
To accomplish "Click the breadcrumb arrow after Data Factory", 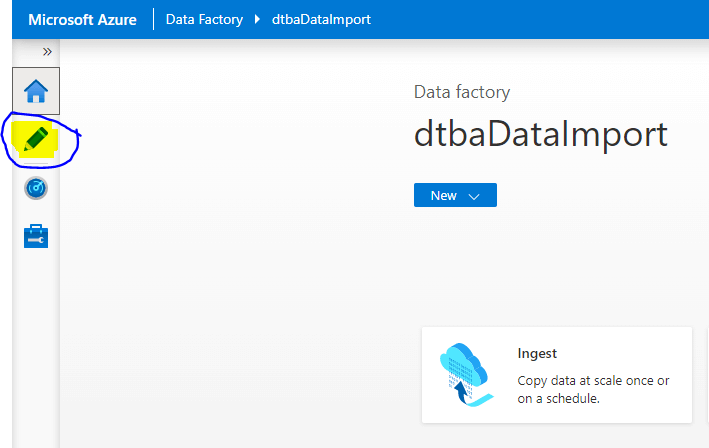I will coord(258,19).
